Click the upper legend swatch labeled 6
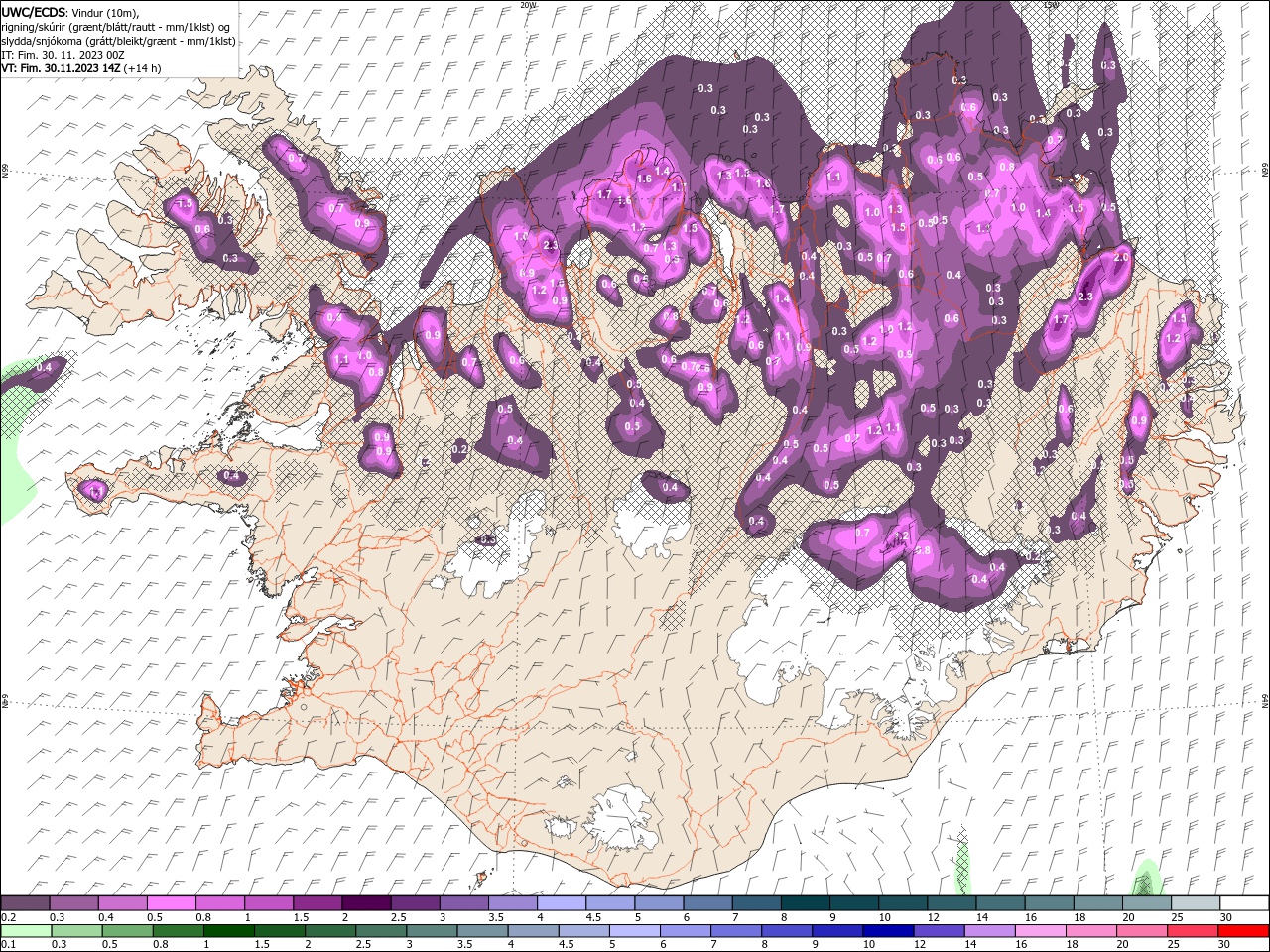Screen dimensions: 1270x952 707,902
